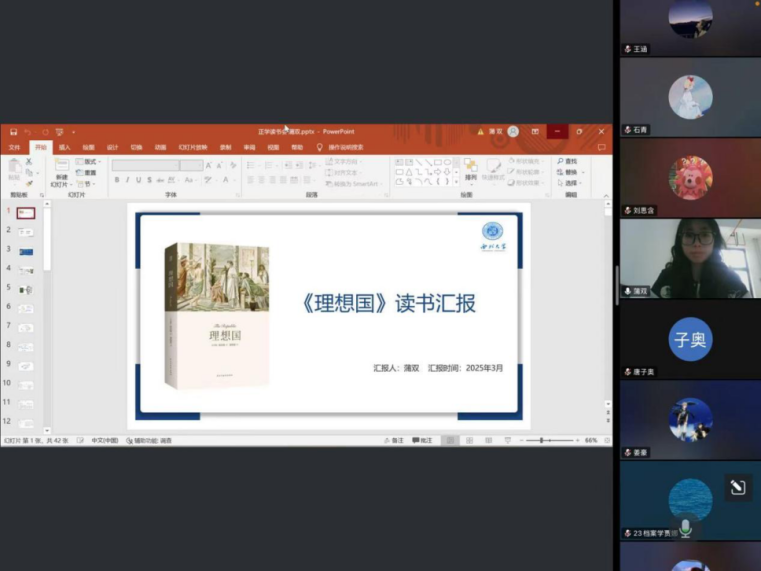Switch to the Insert (插入) tab
The image size is (761, 571).
pyautogui.click(x=64, y=147)
